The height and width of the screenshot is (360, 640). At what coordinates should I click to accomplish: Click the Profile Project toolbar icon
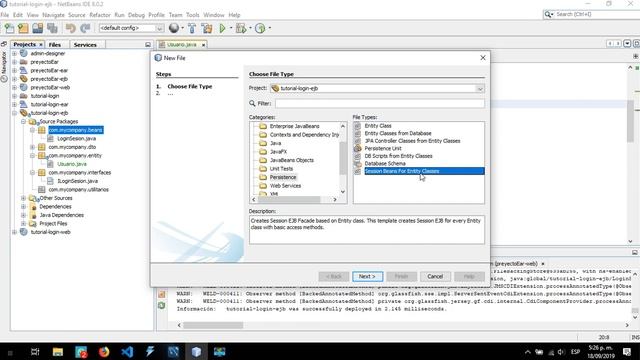click(x=260, y=28)
